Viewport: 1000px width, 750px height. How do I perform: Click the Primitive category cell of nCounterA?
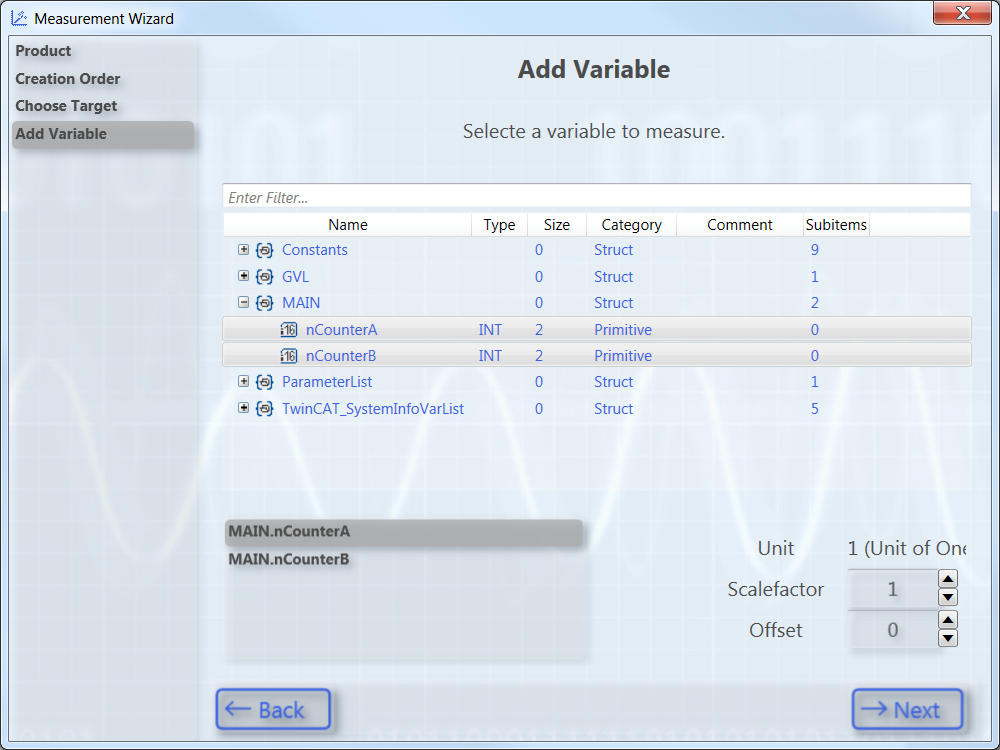(623, 330)
